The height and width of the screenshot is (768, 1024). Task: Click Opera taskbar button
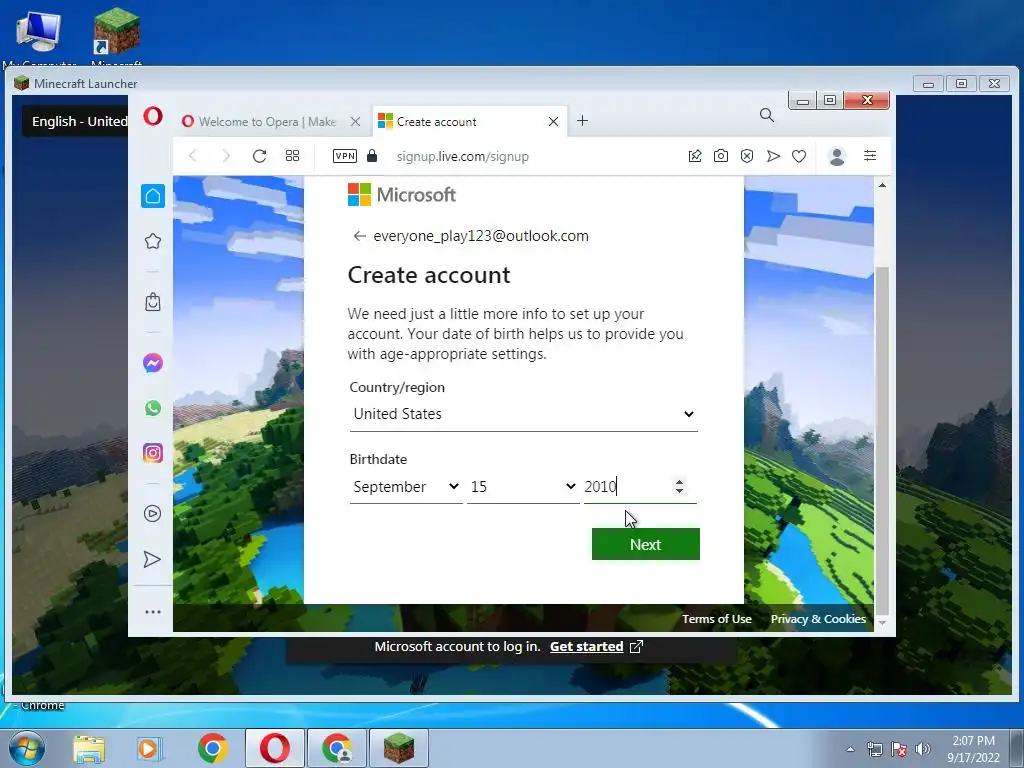[275, 748]
